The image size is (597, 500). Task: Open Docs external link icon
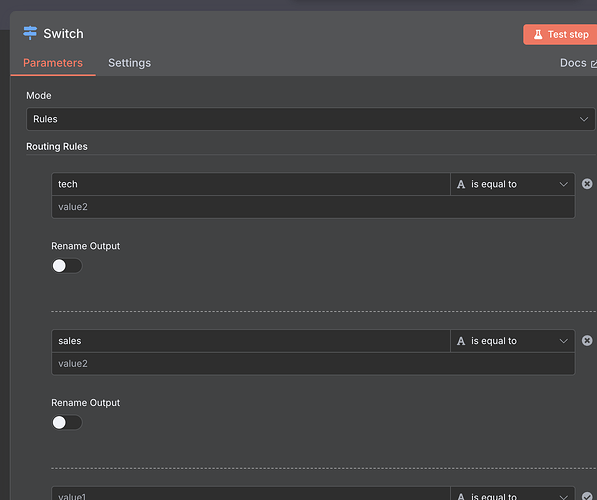click(x=594, y=64)
